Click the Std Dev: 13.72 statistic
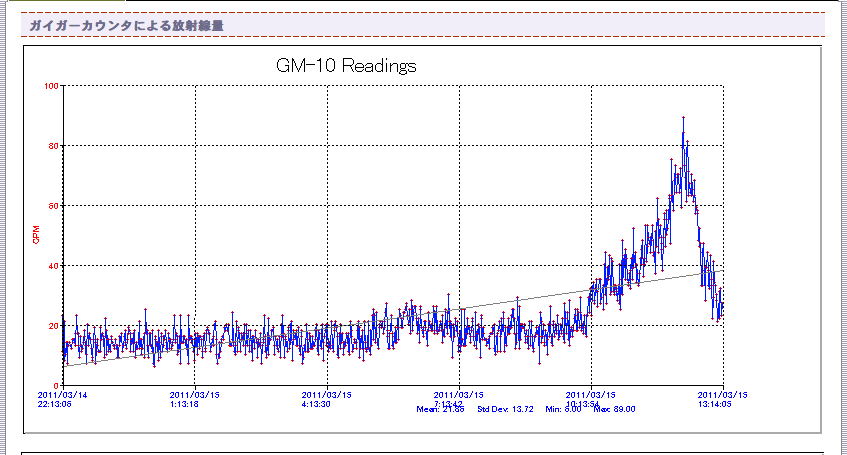Screen dimensions: 847x455 tap(505, 409)
